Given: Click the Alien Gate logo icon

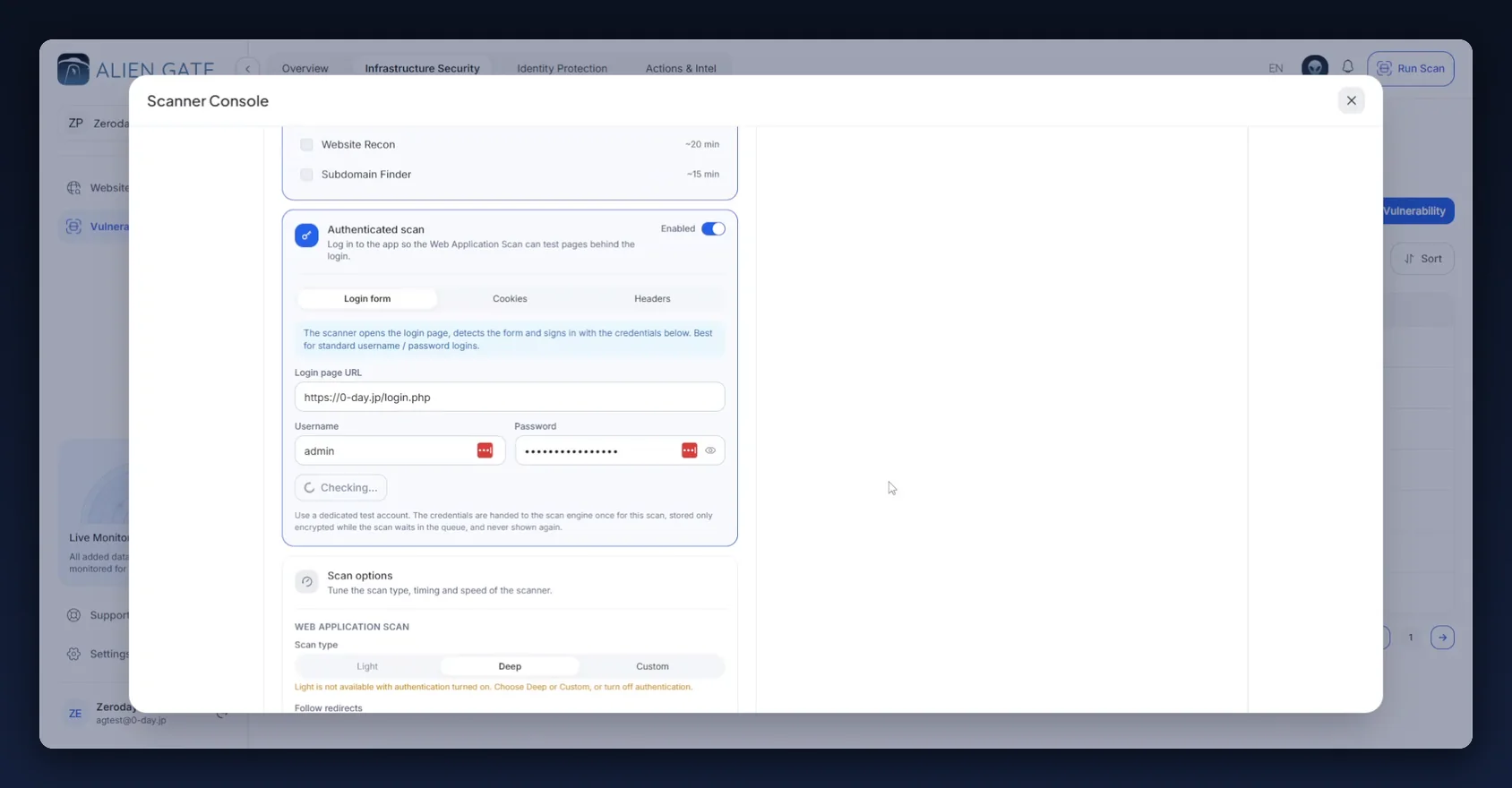Looking at the screenshot, I should tap(73, 69).
